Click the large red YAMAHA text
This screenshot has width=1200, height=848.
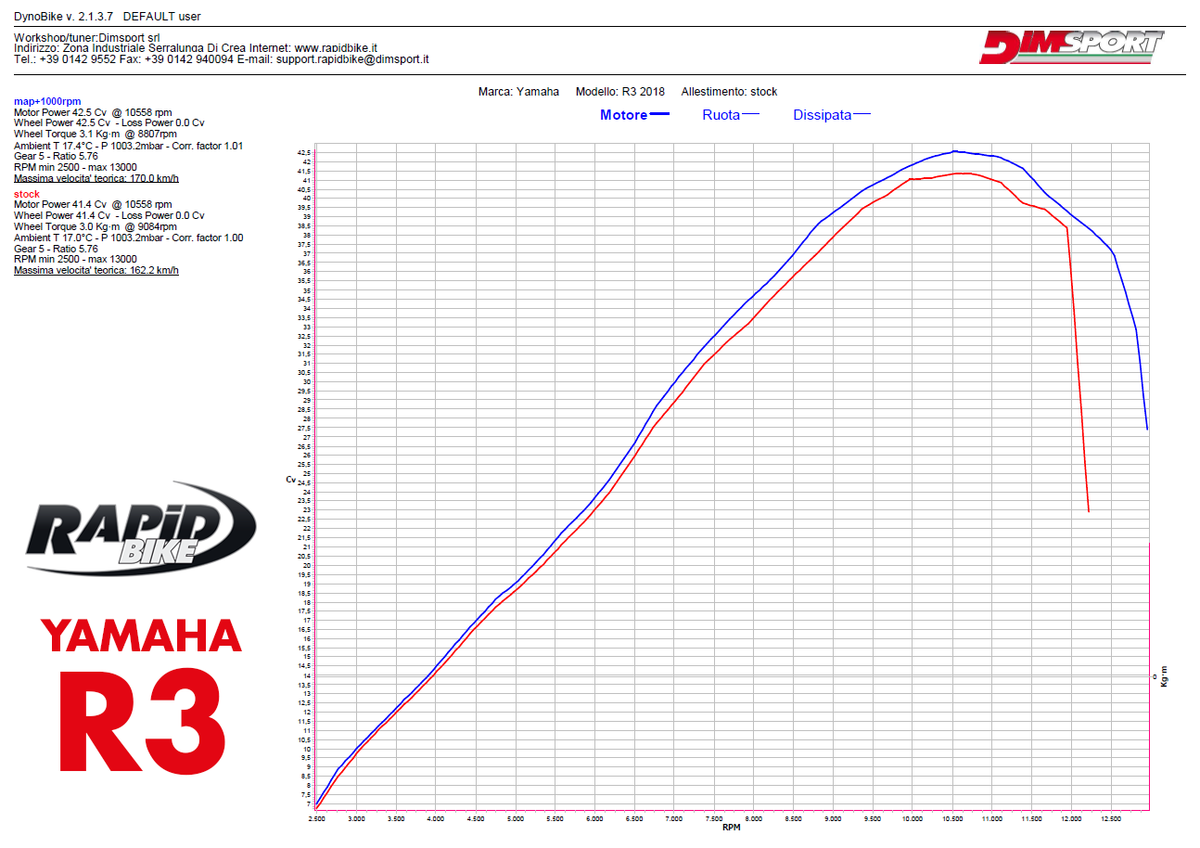click(141, 635)
